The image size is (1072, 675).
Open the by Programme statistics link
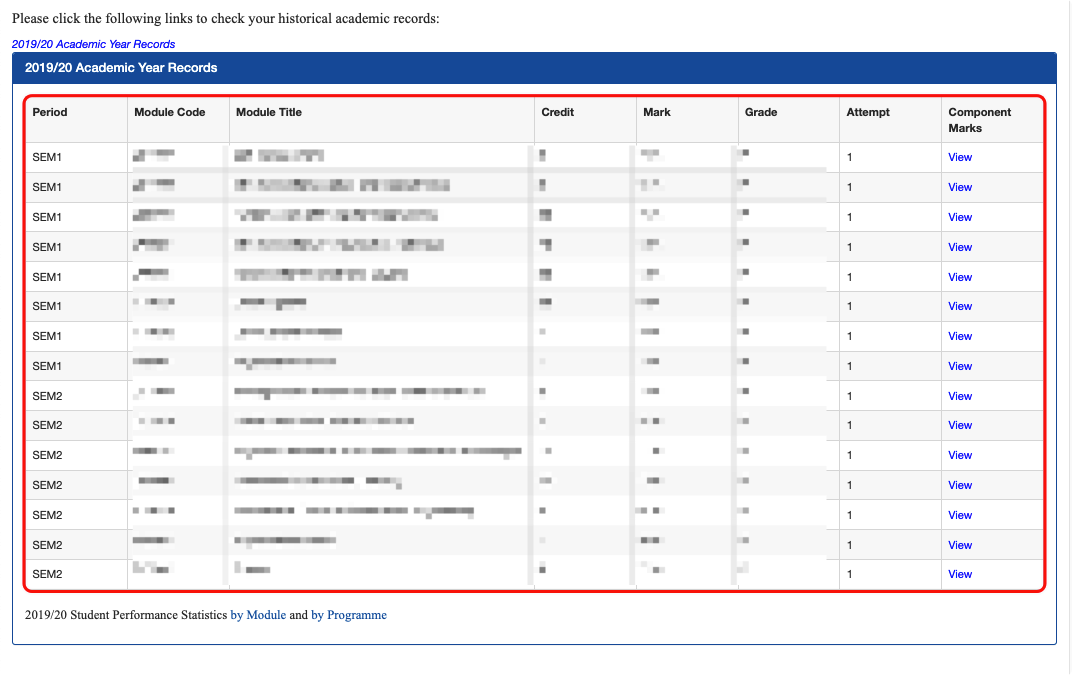point(348,615)
